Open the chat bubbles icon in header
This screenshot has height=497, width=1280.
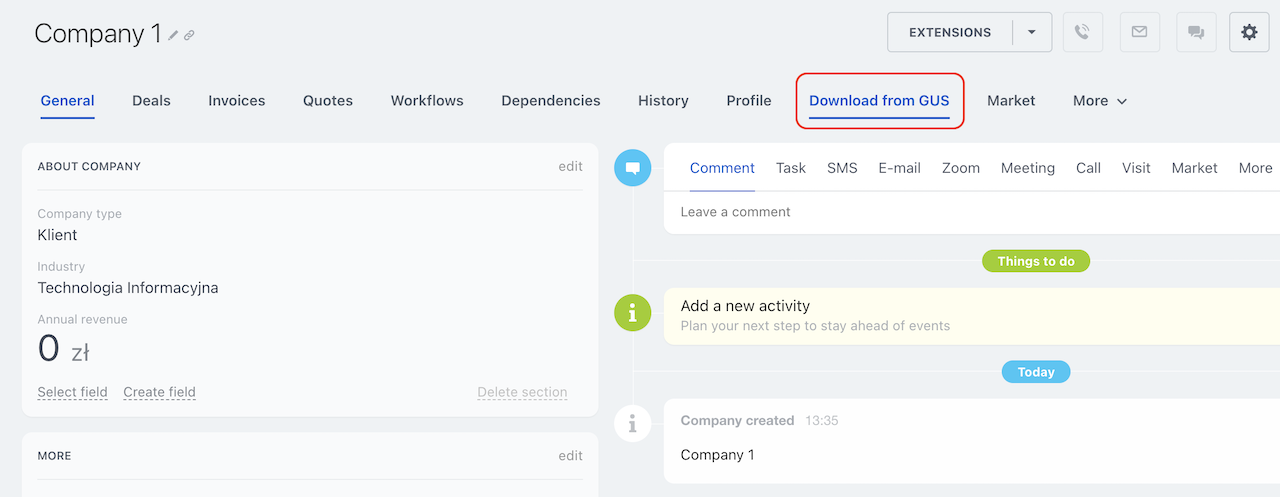(1195, 32)
